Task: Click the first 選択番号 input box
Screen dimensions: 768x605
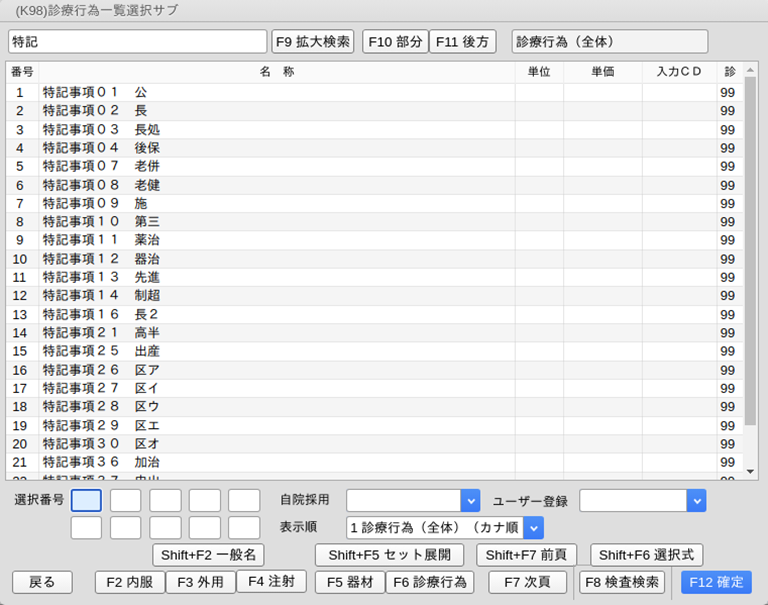Action: [86, 500]
